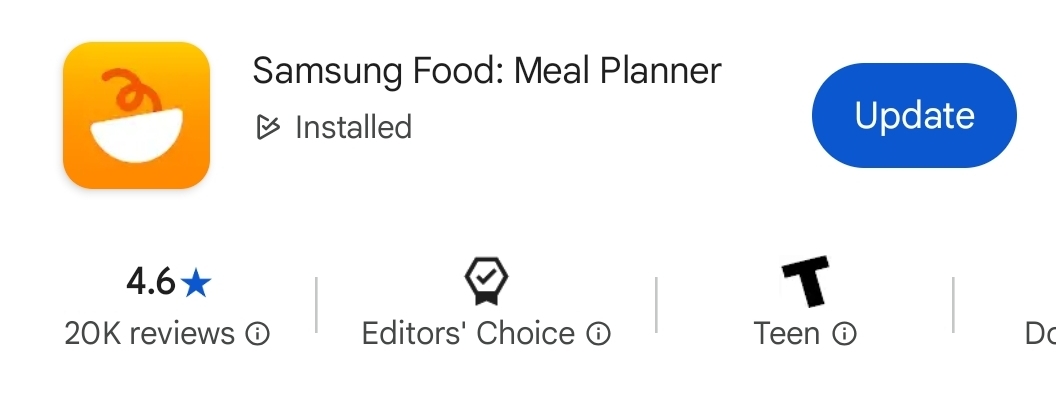This screenshot has height=418, width=1056.
Task: Select the Editors' Choice text label
Action: point(468,333)
